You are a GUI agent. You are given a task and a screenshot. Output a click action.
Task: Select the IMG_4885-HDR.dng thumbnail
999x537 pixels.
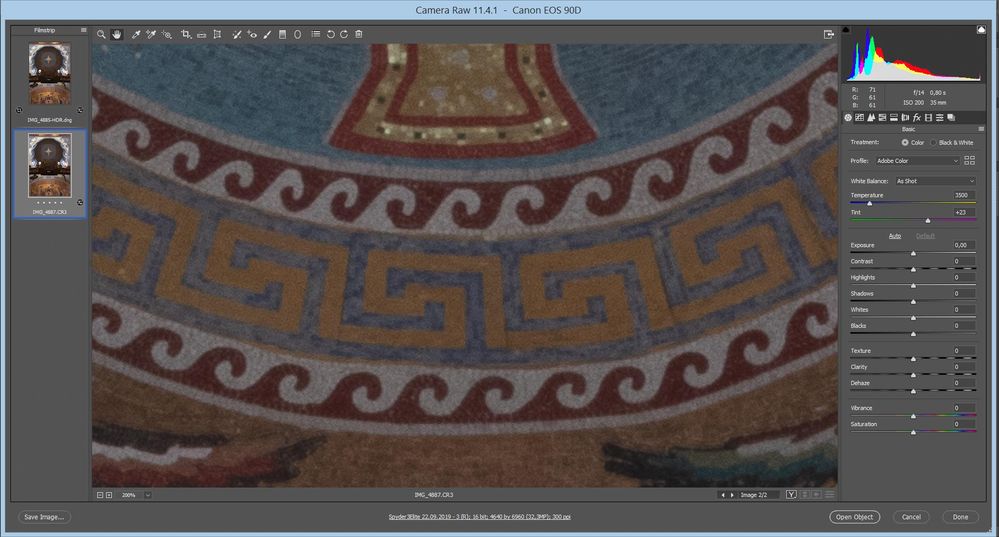point(50,74)
